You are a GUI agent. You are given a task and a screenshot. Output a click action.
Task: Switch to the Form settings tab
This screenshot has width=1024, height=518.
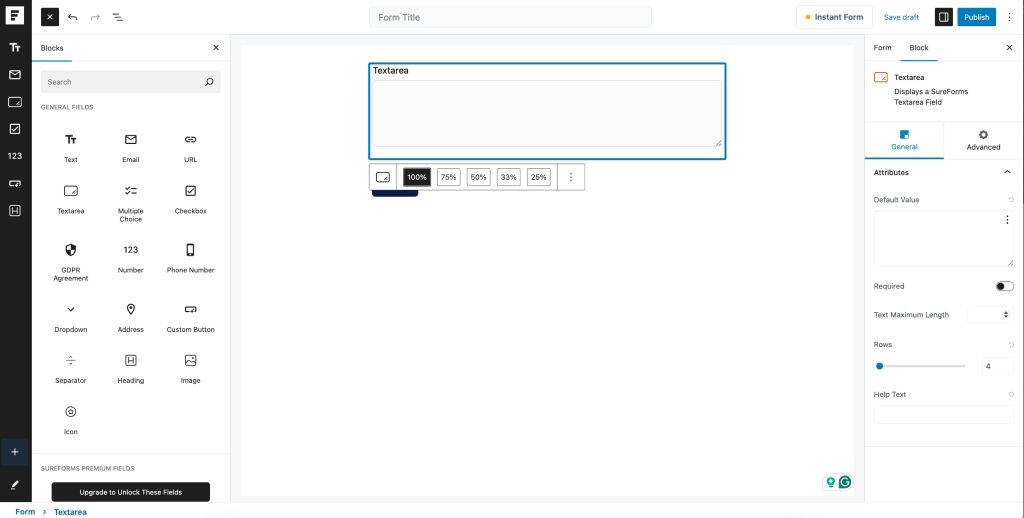(882, 47)
